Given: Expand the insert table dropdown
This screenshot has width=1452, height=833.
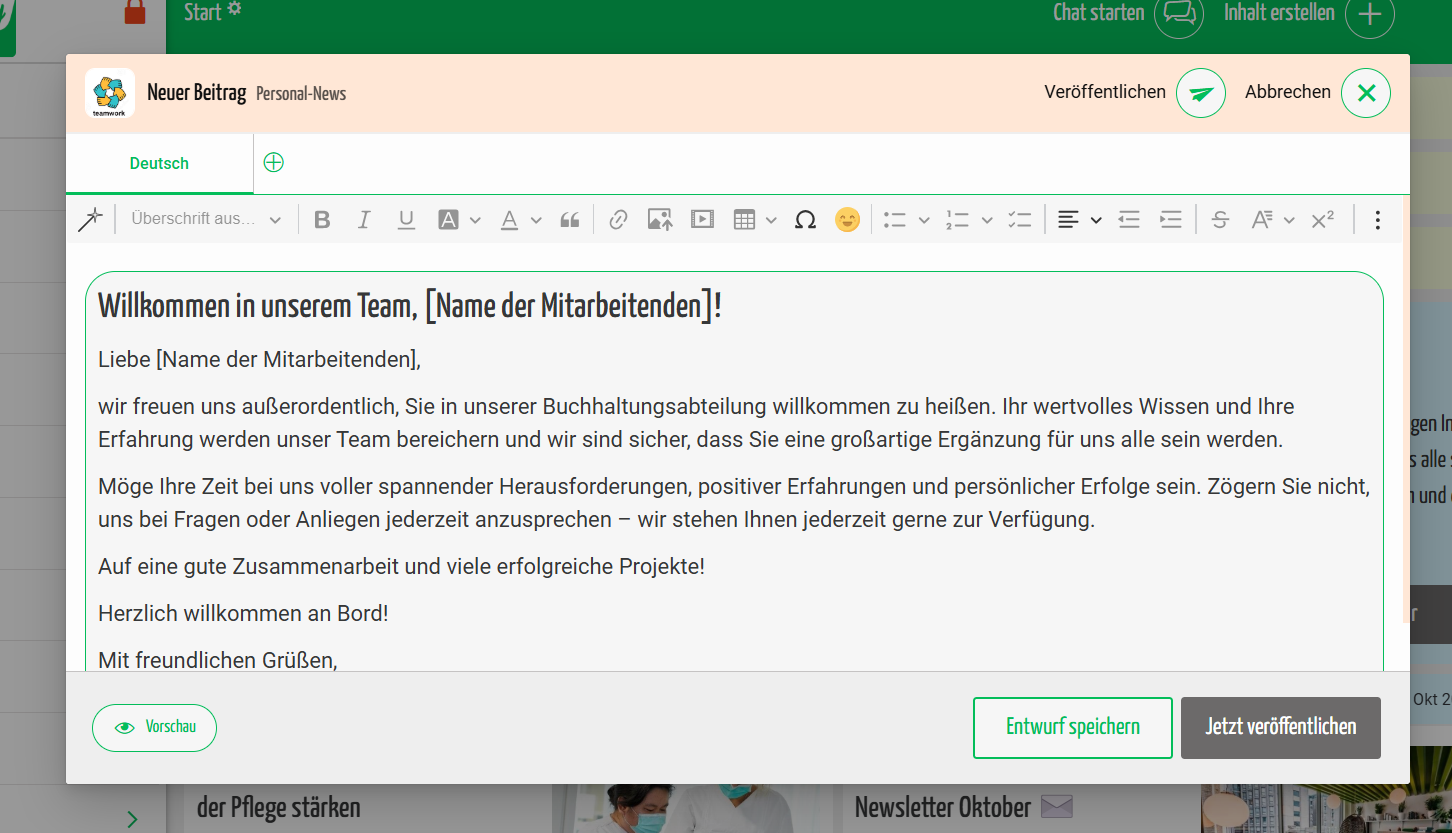Looking at the screenshot, I should click(771, 220).
